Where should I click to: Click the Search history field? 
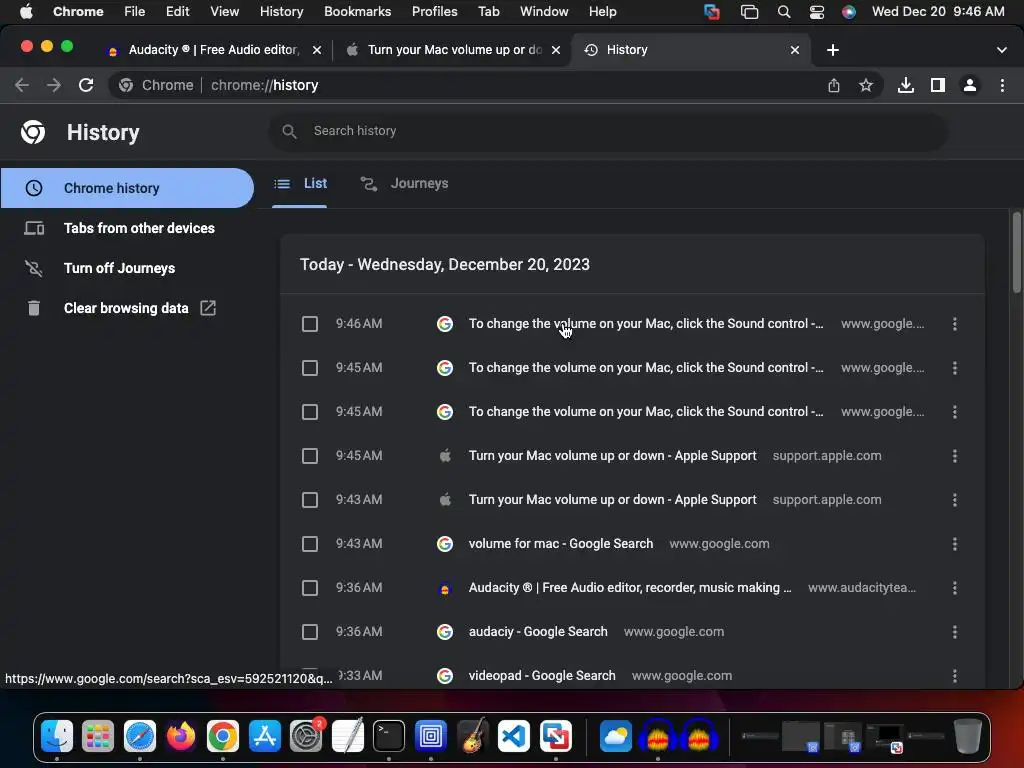pos(608,131)
